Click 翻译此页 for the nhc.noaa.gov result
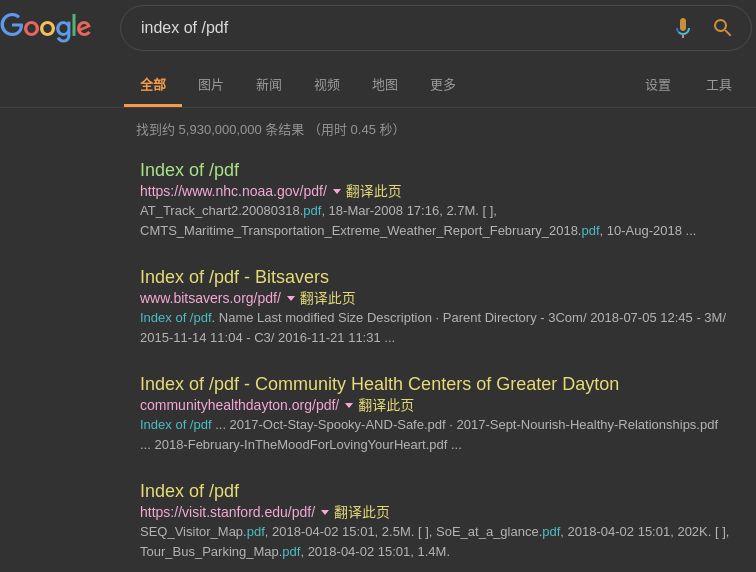The image size is (756, 572). pyautogui.click(x=373, y=191)
